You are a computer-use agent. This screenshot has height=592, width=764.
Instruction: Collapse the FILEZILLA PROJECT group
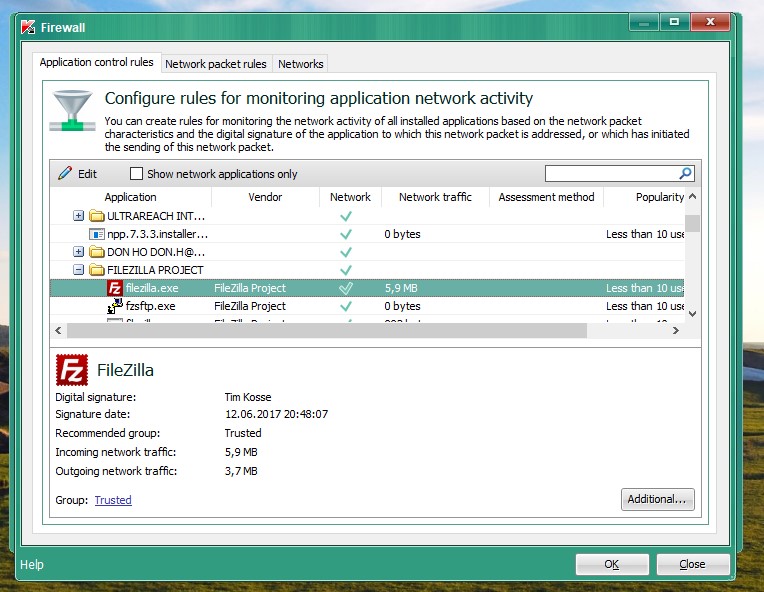click(78, 269)
